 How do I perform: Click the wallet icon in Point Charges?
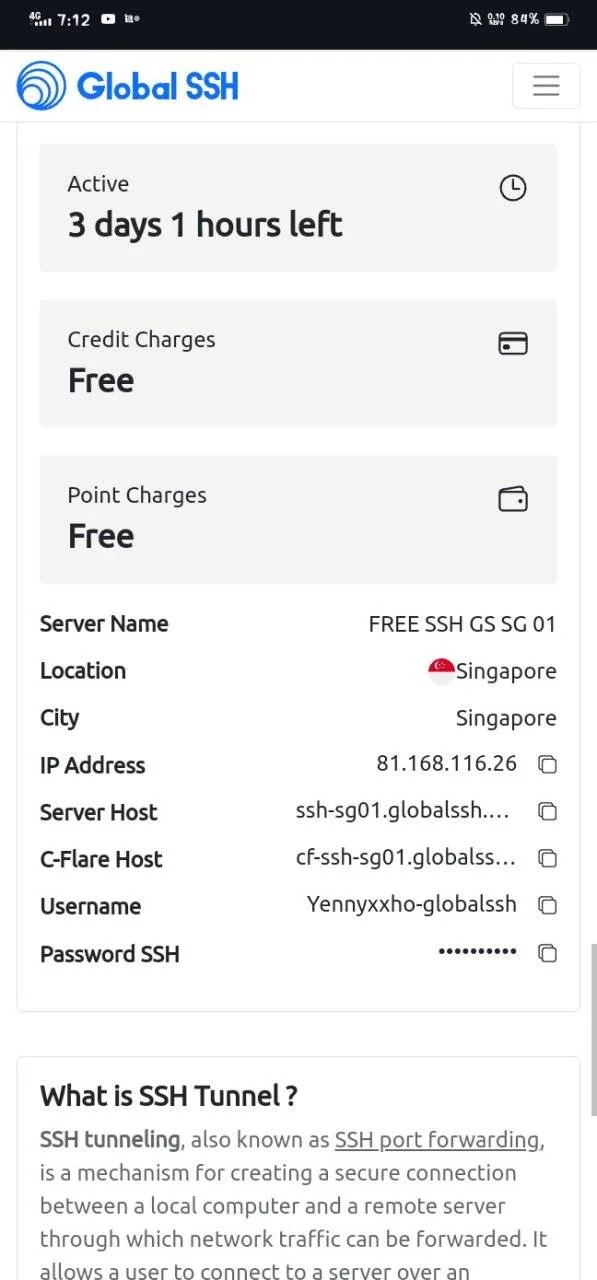(x=513, y=499)
